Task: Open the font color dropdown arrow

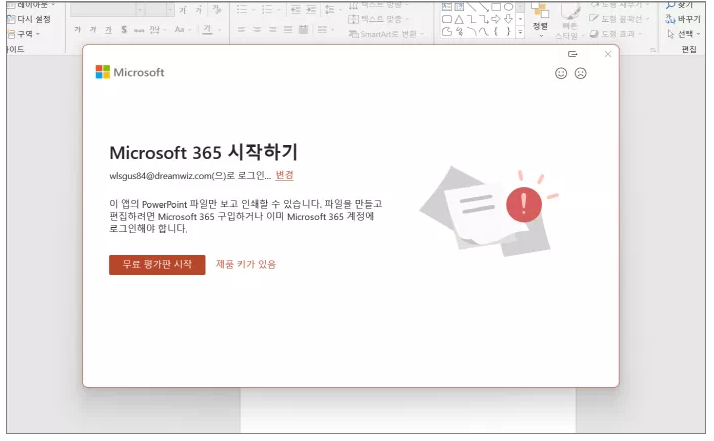Action: point(219,30)
